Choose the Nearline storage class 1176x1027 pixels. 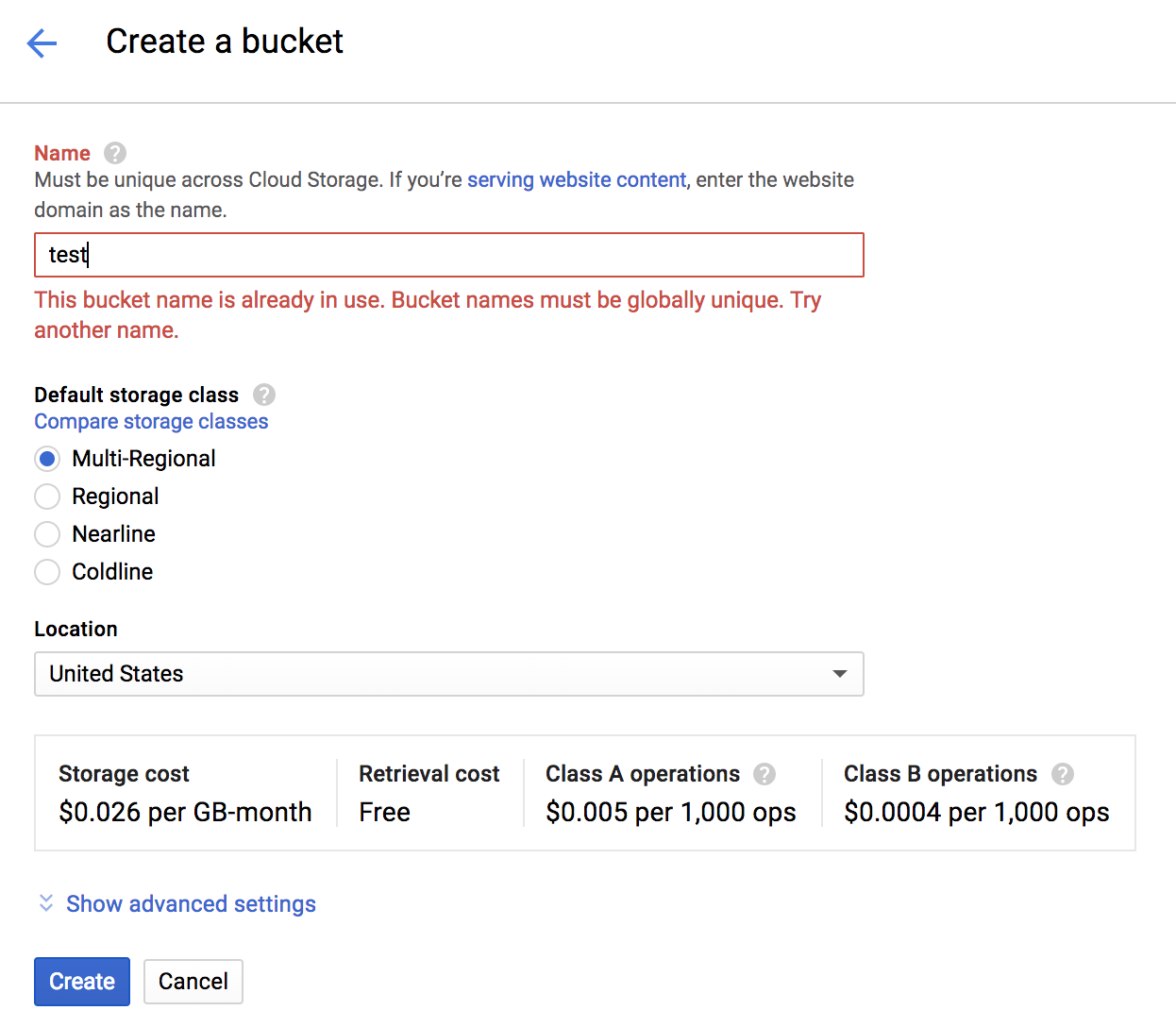point(47,534)
